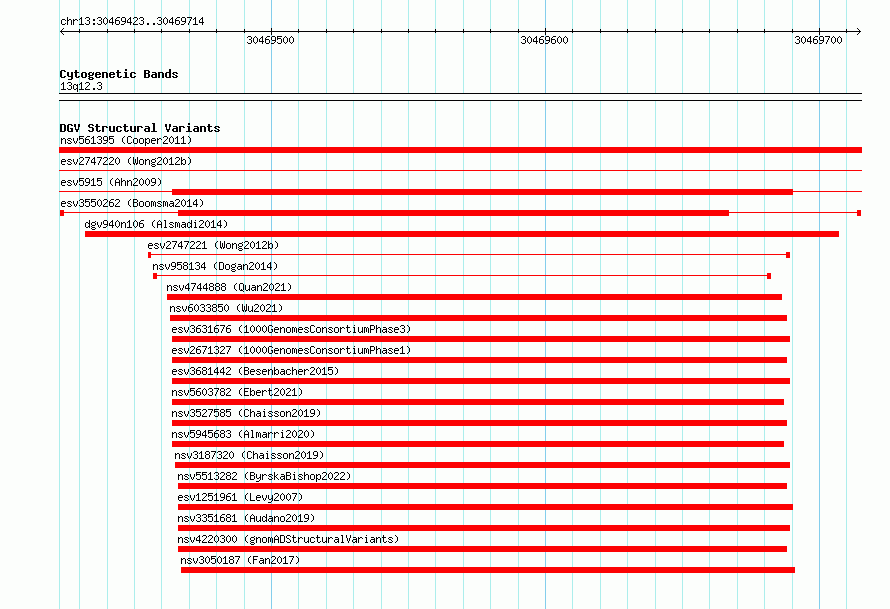Open nsv5513282 (ByrskaBishop2022) label
Viewport: 890px width, 609px height.
[x=265, y=476]
